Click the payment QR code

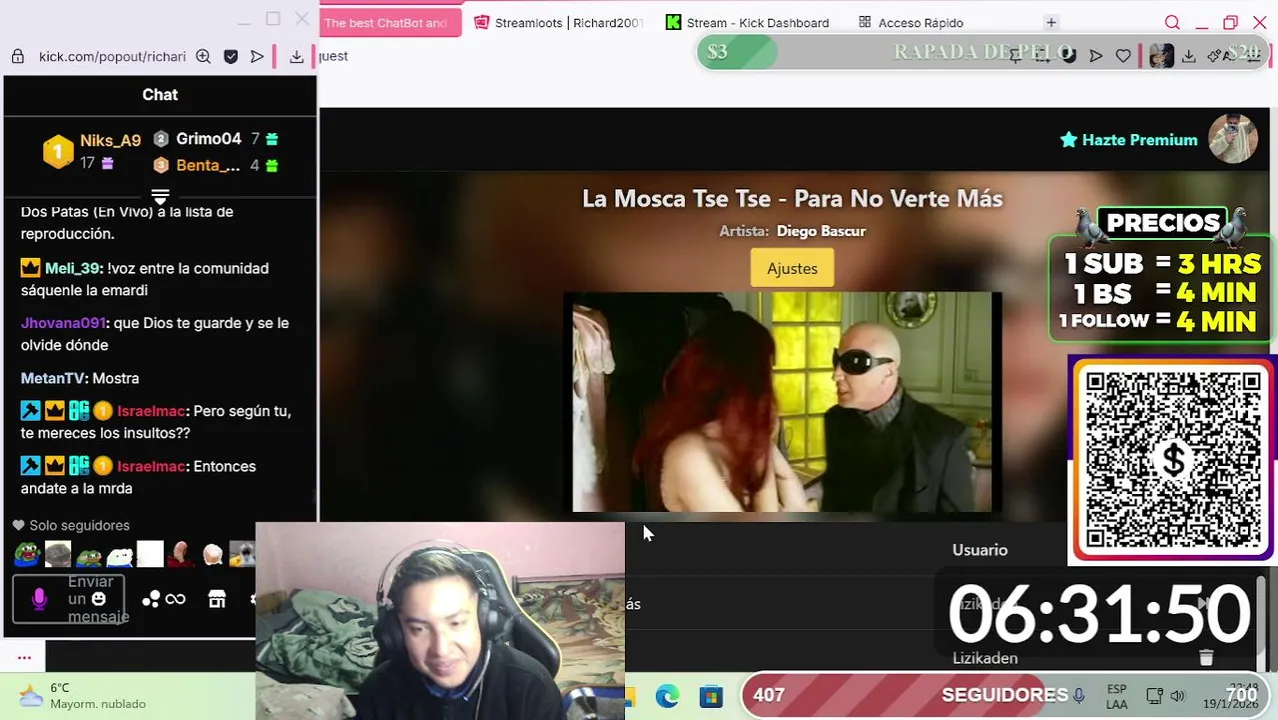tap(1173, 459)
